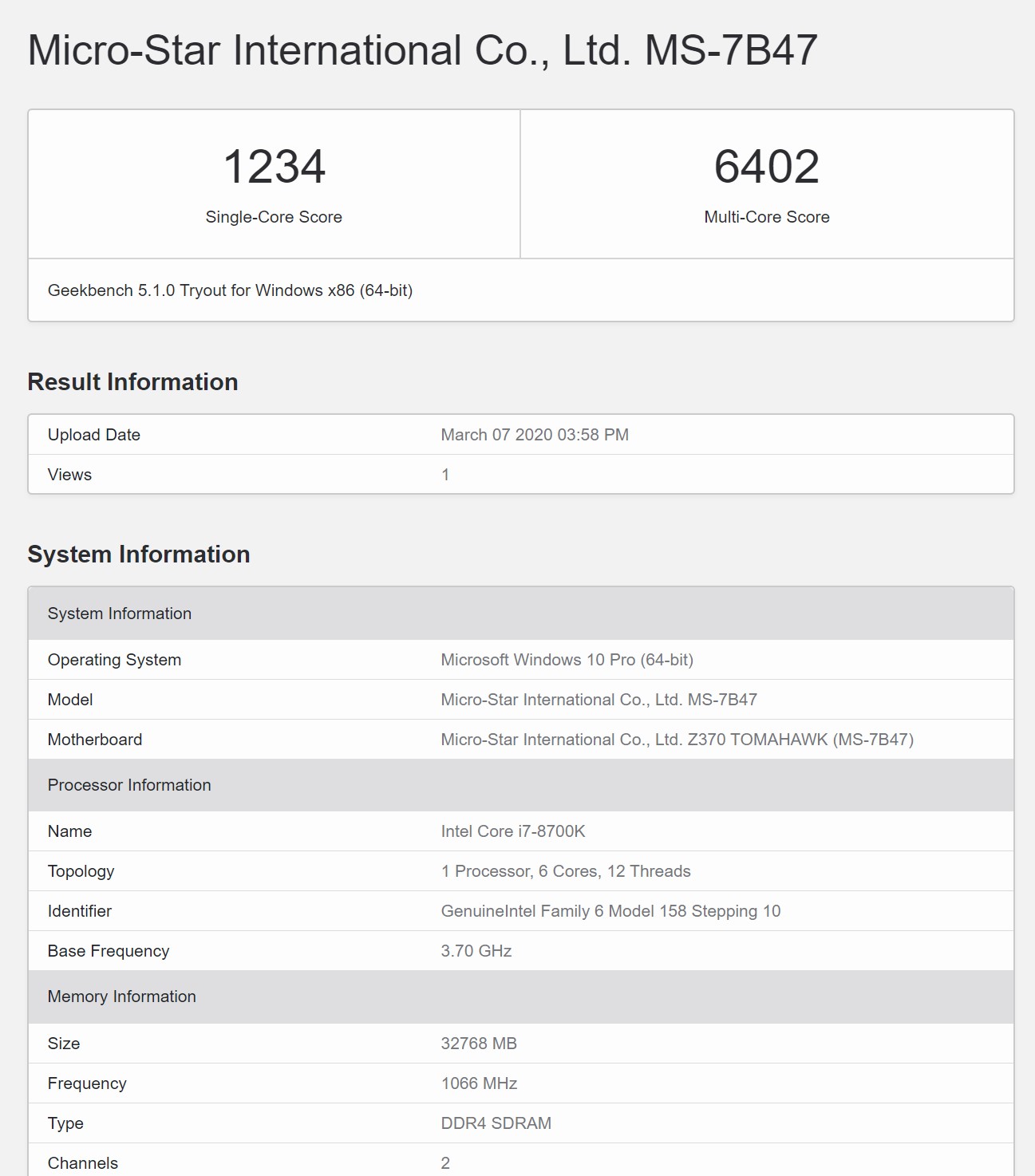The image size is (1035, 1176).
Task: Click Geekbench 5.1.0 Tryout for Windows x86 text
Action: pos(230,290)
